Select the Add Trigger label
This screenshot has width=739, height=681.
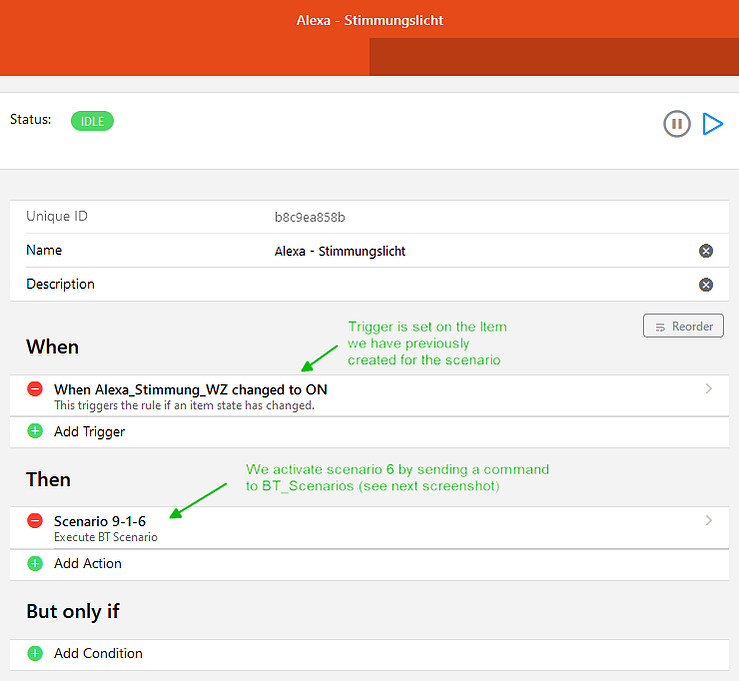click(x=90, y=432)
